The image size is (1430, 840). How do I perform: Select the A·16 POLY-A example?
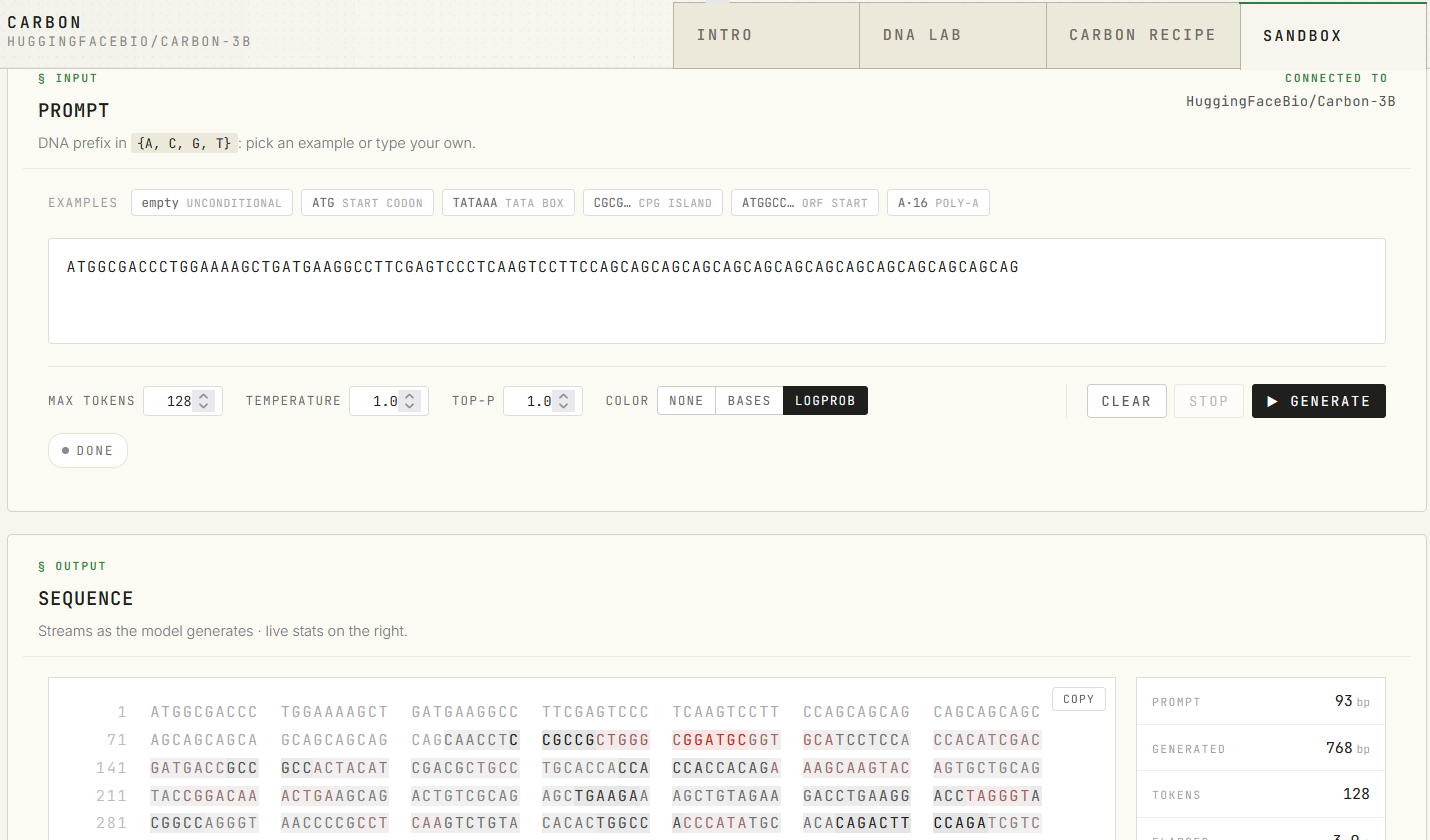(x=938, y=203)
